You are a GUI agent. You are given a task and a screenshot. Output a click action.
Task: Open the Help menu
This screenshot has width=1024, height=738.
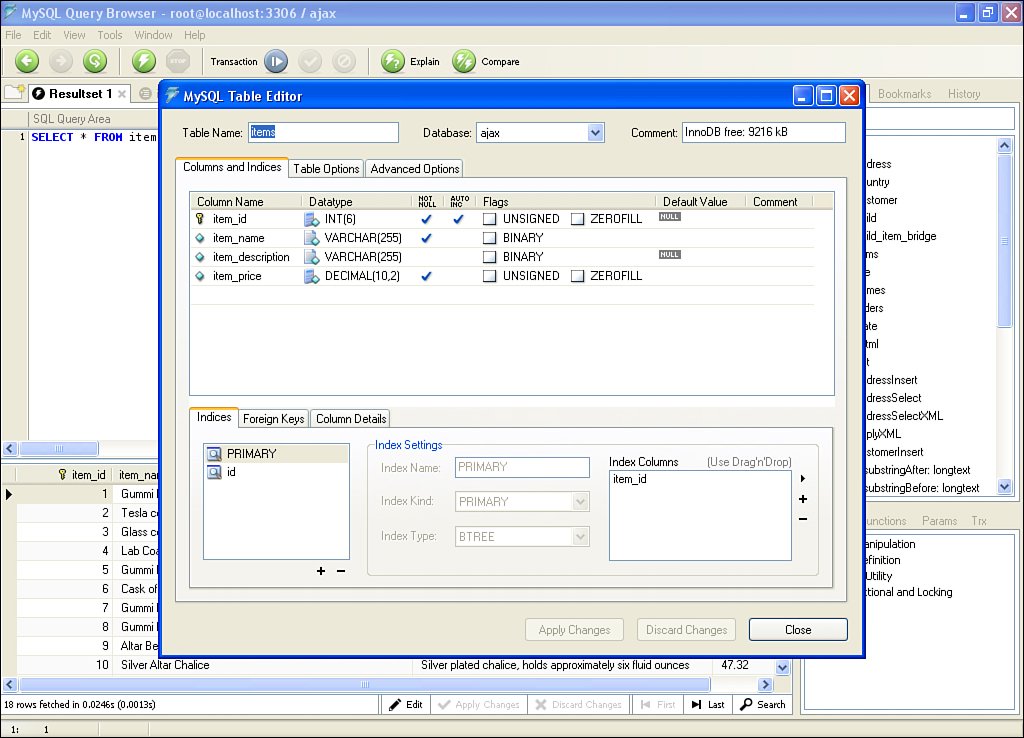194,35
